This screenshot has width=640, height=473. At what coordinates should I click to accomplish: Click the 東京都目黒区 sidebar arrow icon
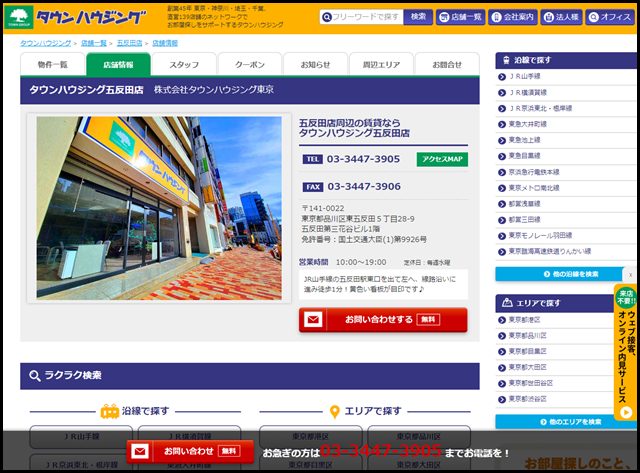point(502,352)
